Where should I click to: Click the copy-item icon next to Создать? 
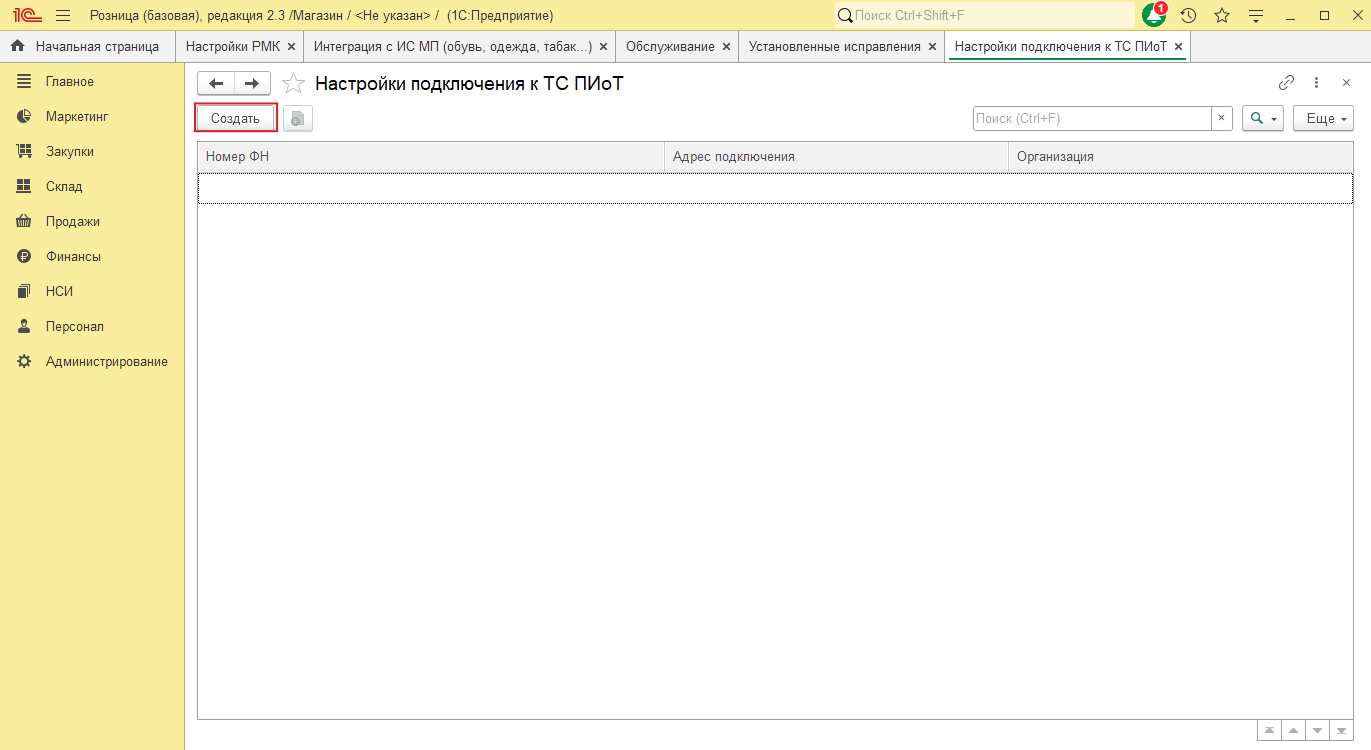click(298, 118)
